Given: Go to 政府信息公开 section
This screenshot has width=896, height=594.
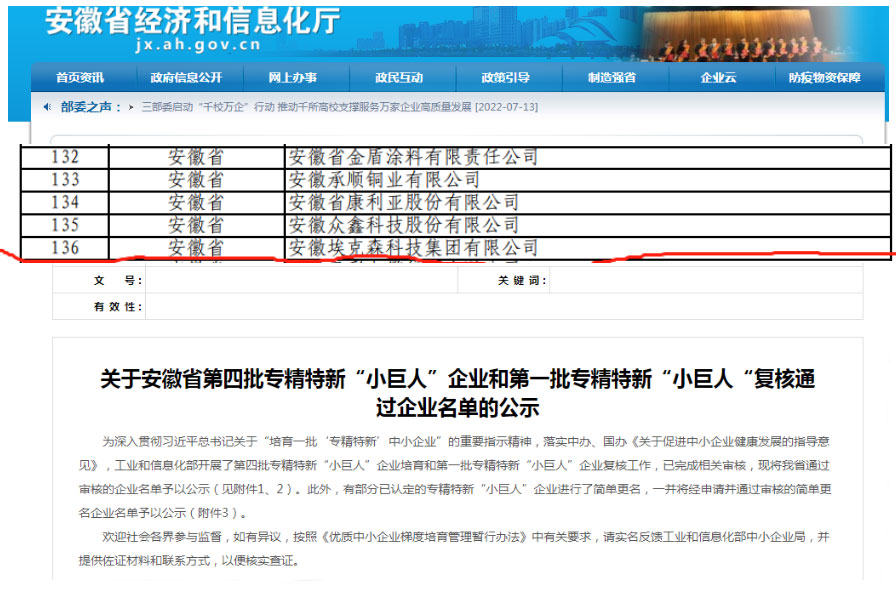Looking at the screenshot, I should 186,78.
